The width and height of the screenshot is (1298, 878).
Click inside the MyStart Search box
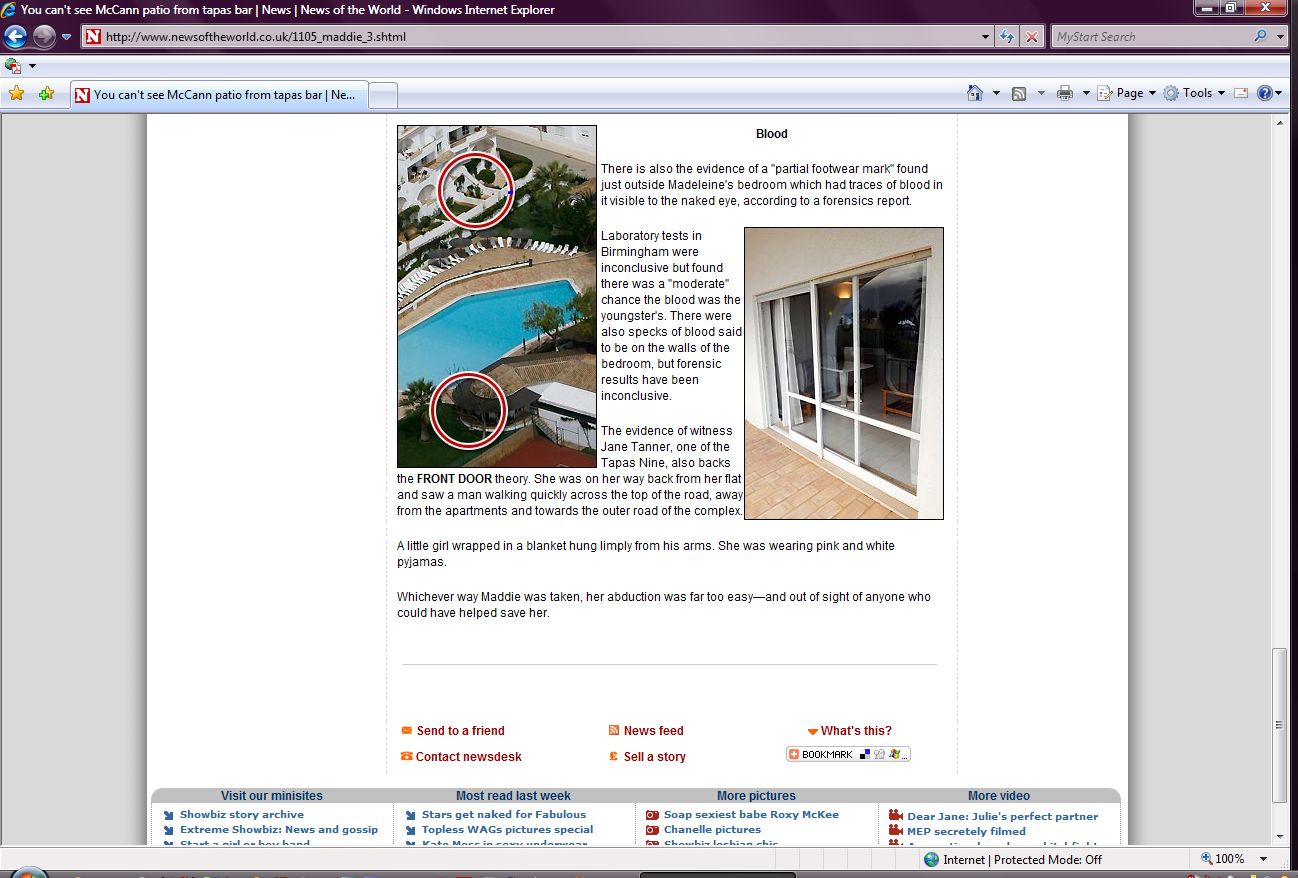[x=1150, y=37]
